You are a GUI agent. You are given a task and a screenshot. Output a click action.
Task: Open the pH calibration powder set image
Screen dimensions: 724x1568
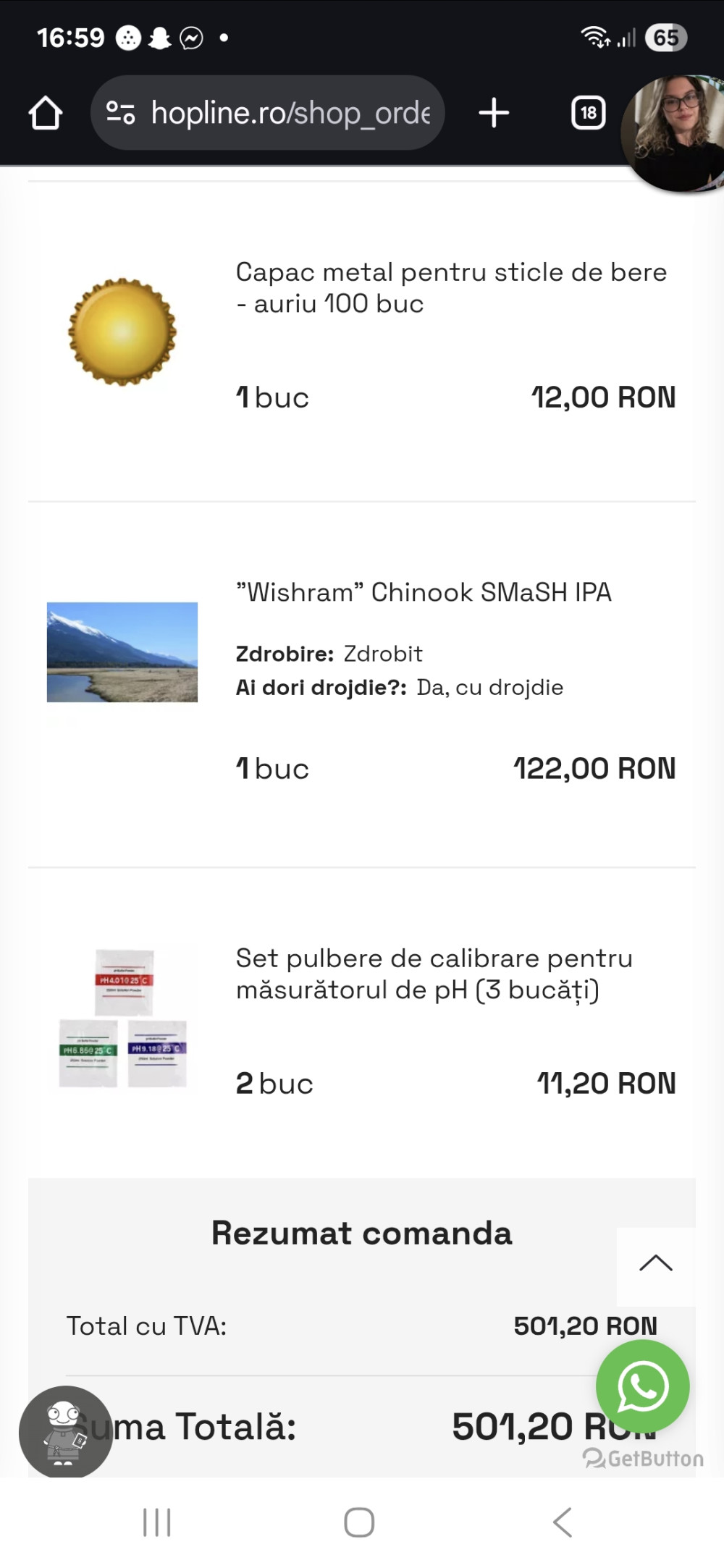[x=122, y=1018]
